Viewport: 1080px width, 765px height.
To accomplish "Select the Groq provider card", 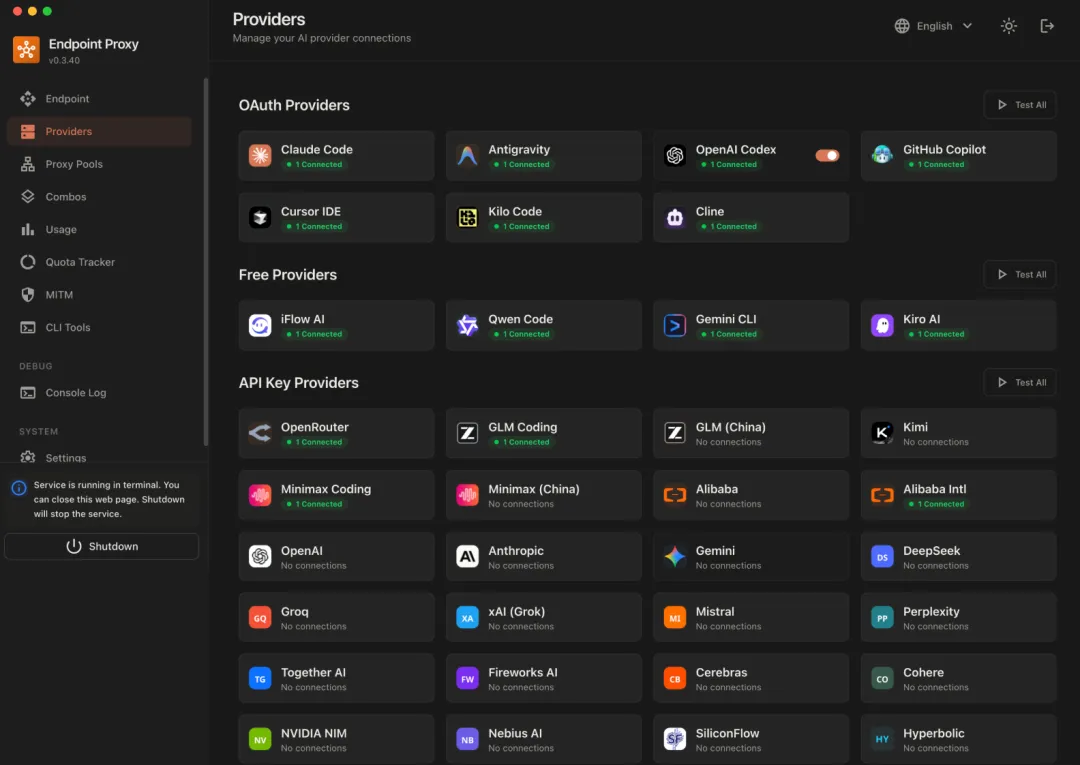I will click(x=336, y=618).
